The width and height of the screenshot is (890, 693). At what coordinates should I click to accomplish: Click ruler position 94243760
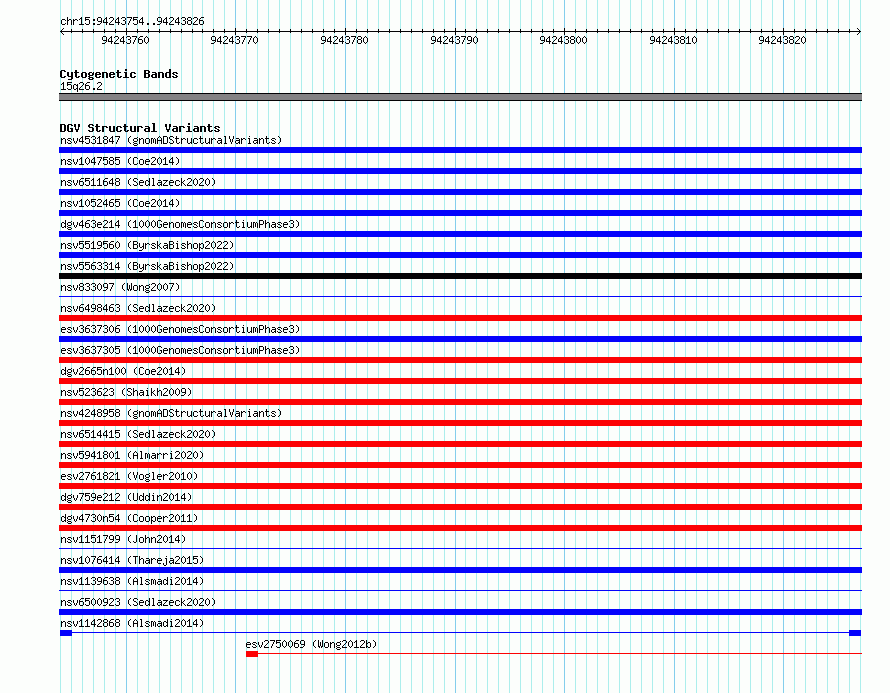(x=125, y=40)
